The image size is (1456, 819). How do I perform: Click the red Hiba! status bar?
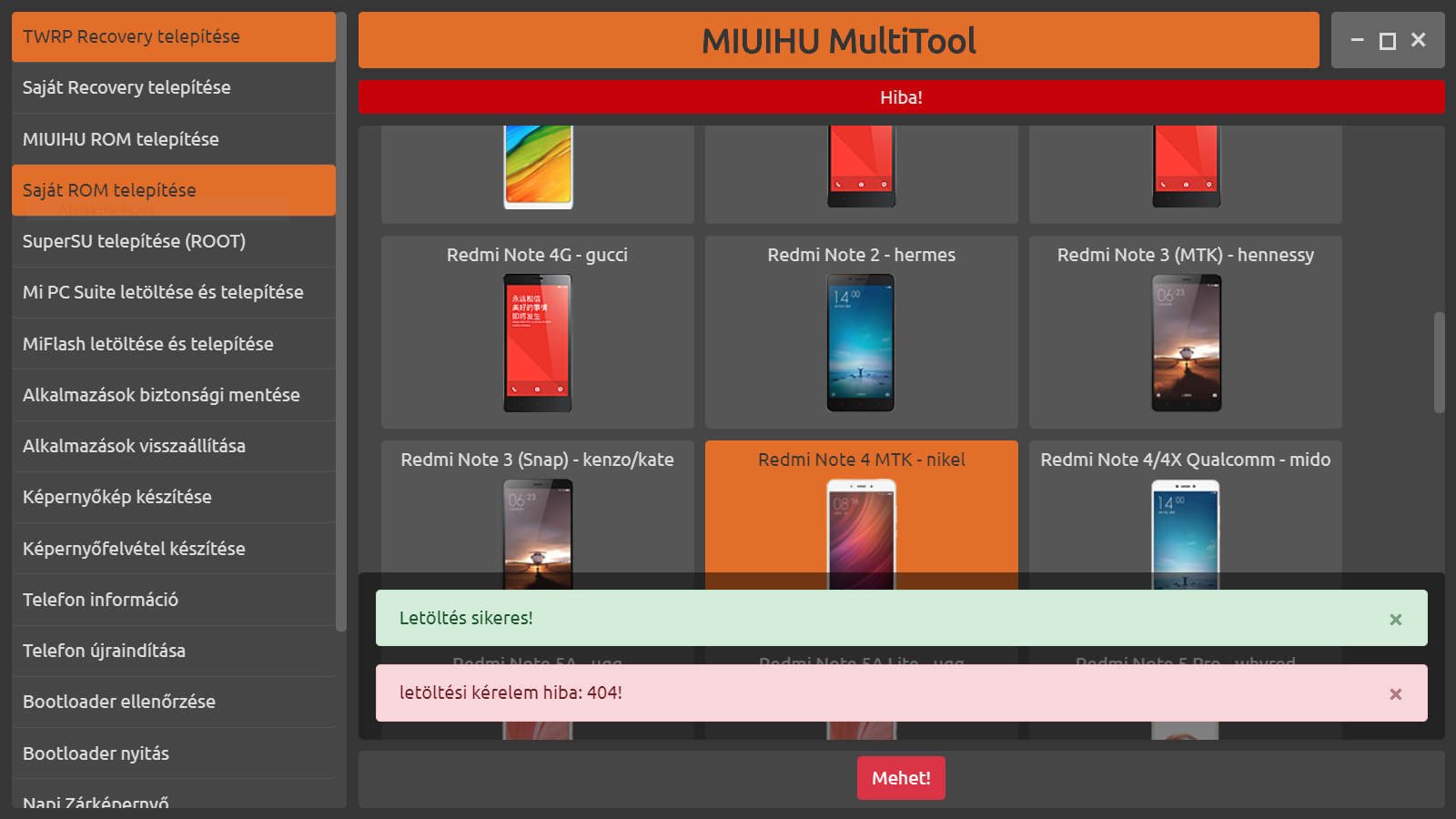901,97
